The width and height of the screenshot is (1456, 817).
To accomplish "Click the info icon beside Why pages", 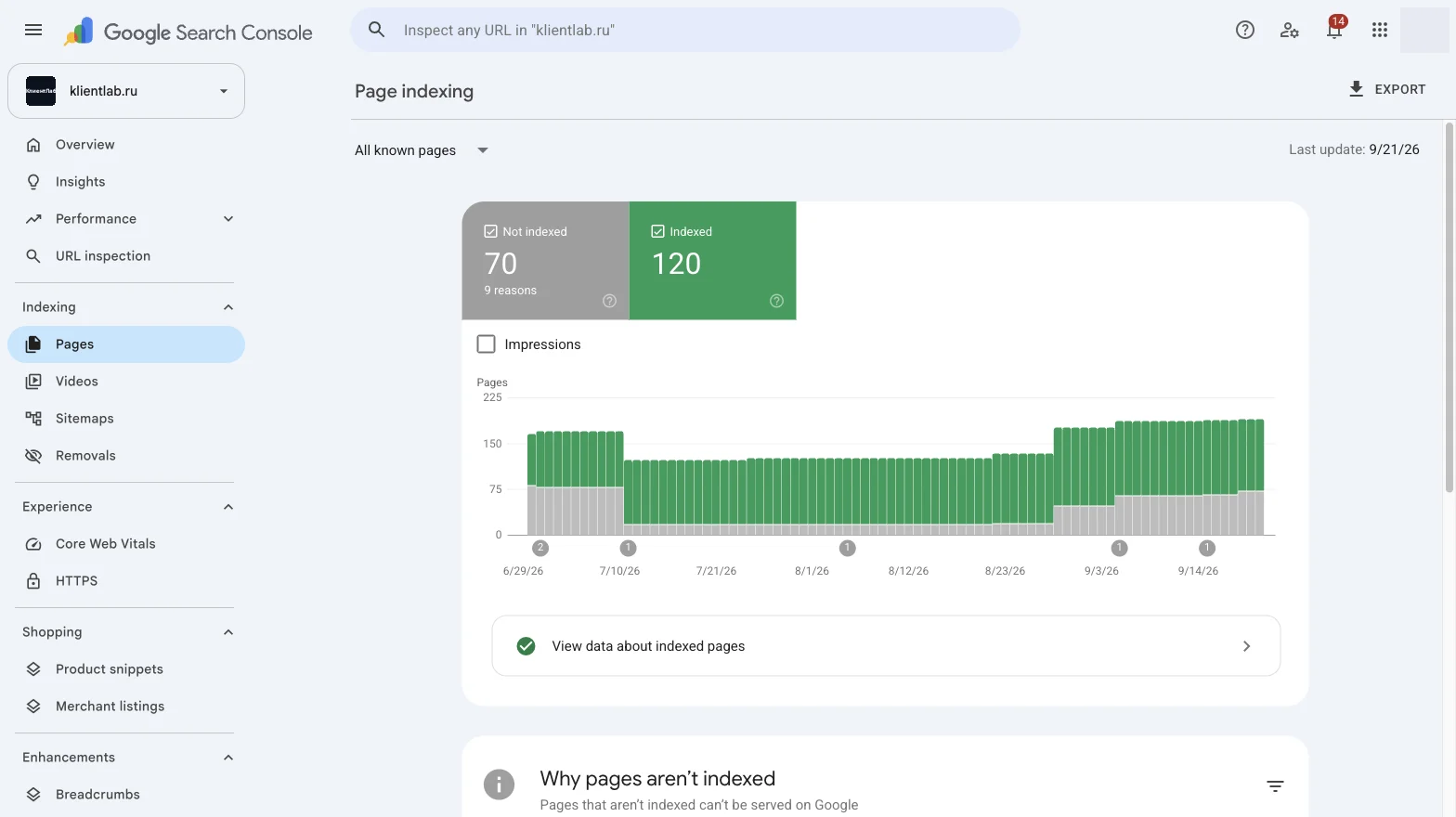I will (499, 785).
